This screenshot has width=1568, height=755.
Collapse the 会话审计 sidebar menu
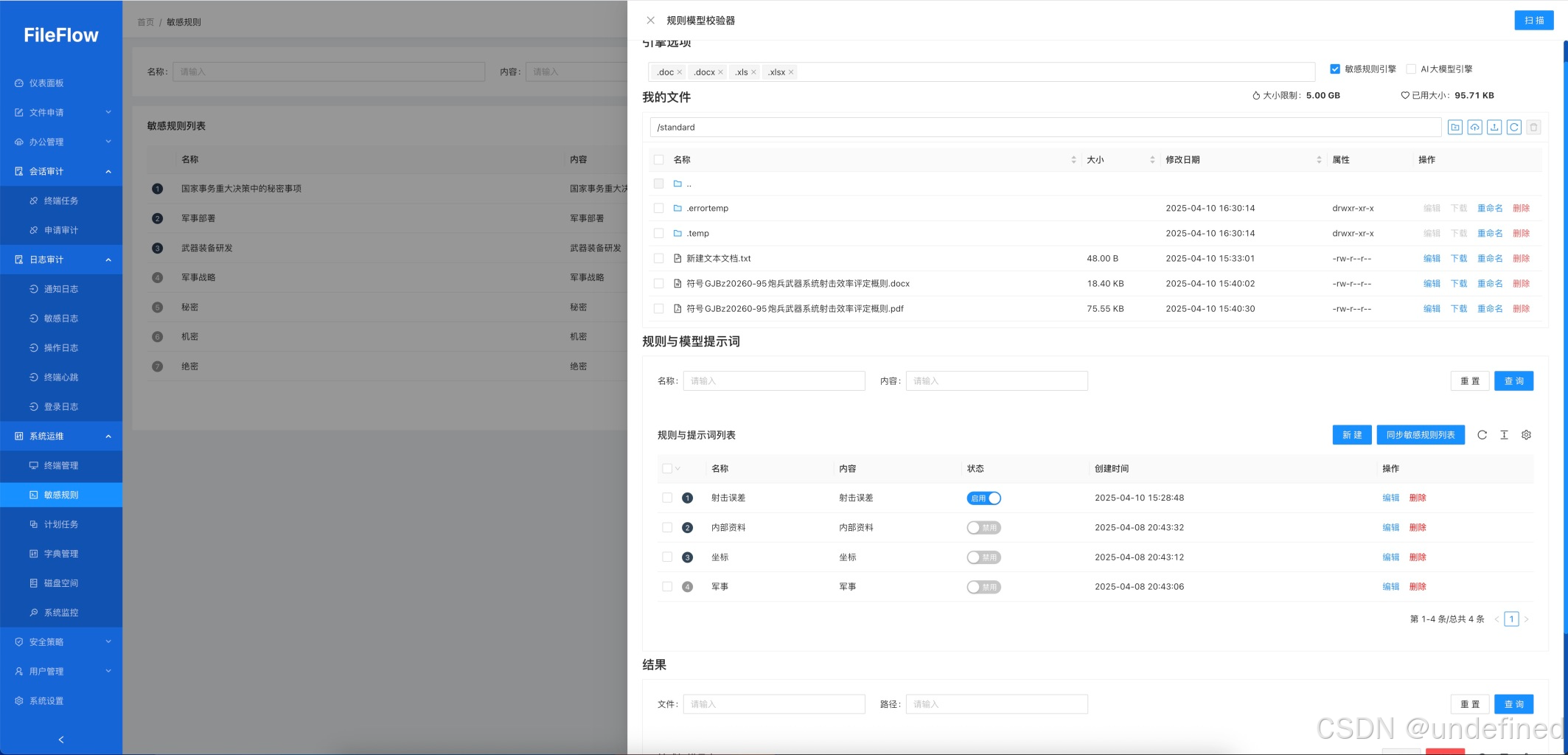[x=61, y=172]
